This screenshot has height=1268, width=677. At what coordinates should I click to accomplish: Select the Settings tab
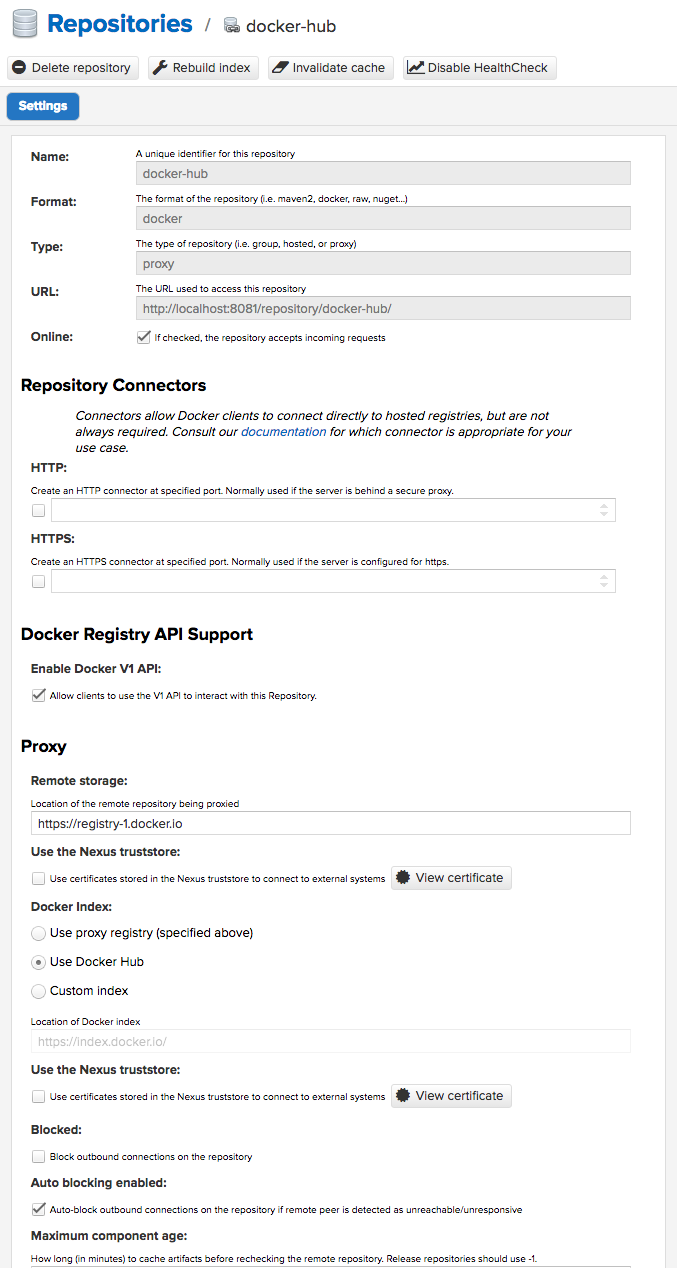(x=43, y=106)
